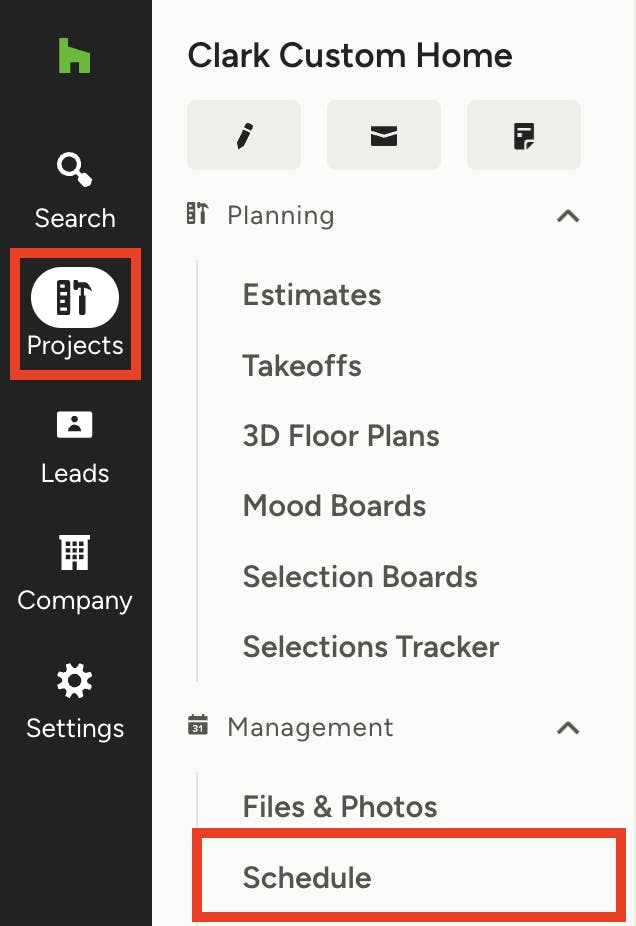Image resolution: width=636 pixels, height=926 pixels.
Task: Open Search from the sidebar
Action: pos(74,191)
